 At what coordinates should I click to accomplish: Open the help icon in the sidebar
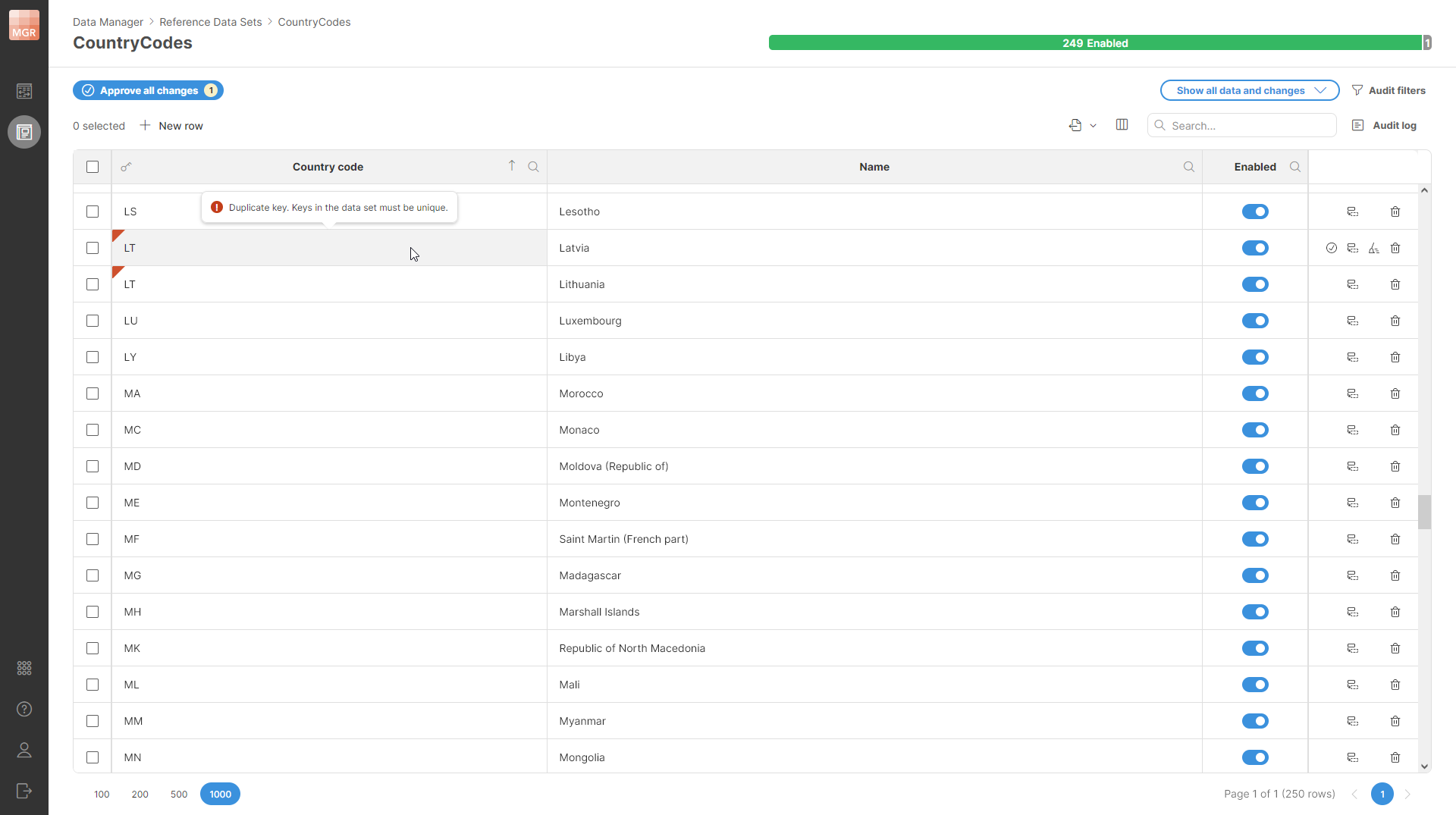[x=24, y=710]
